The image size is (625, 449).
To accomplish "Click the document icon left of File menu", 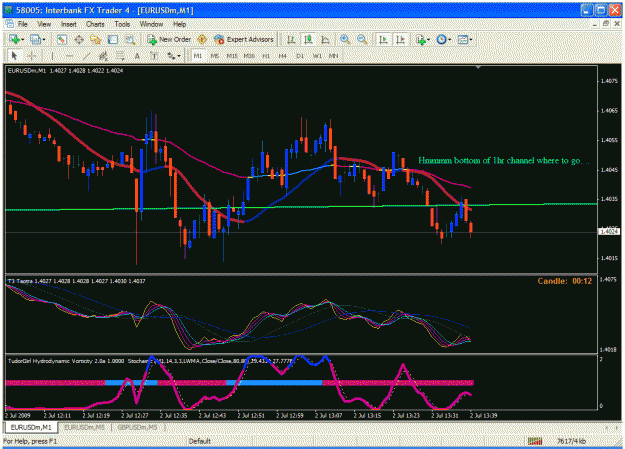I will 9,24.
